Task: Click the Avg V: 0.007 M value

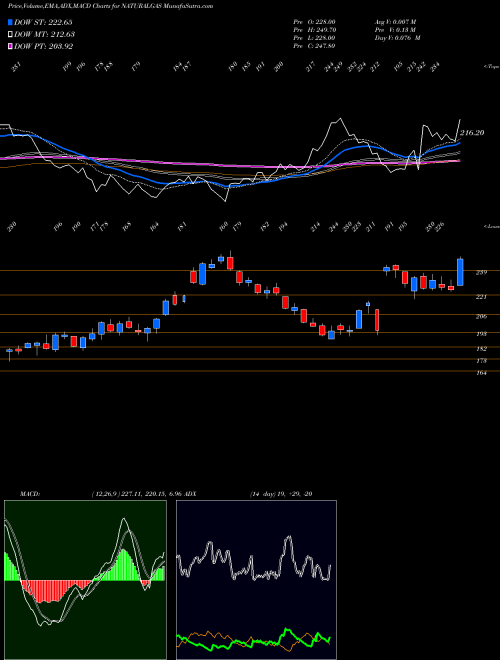Action: point(395,22)
